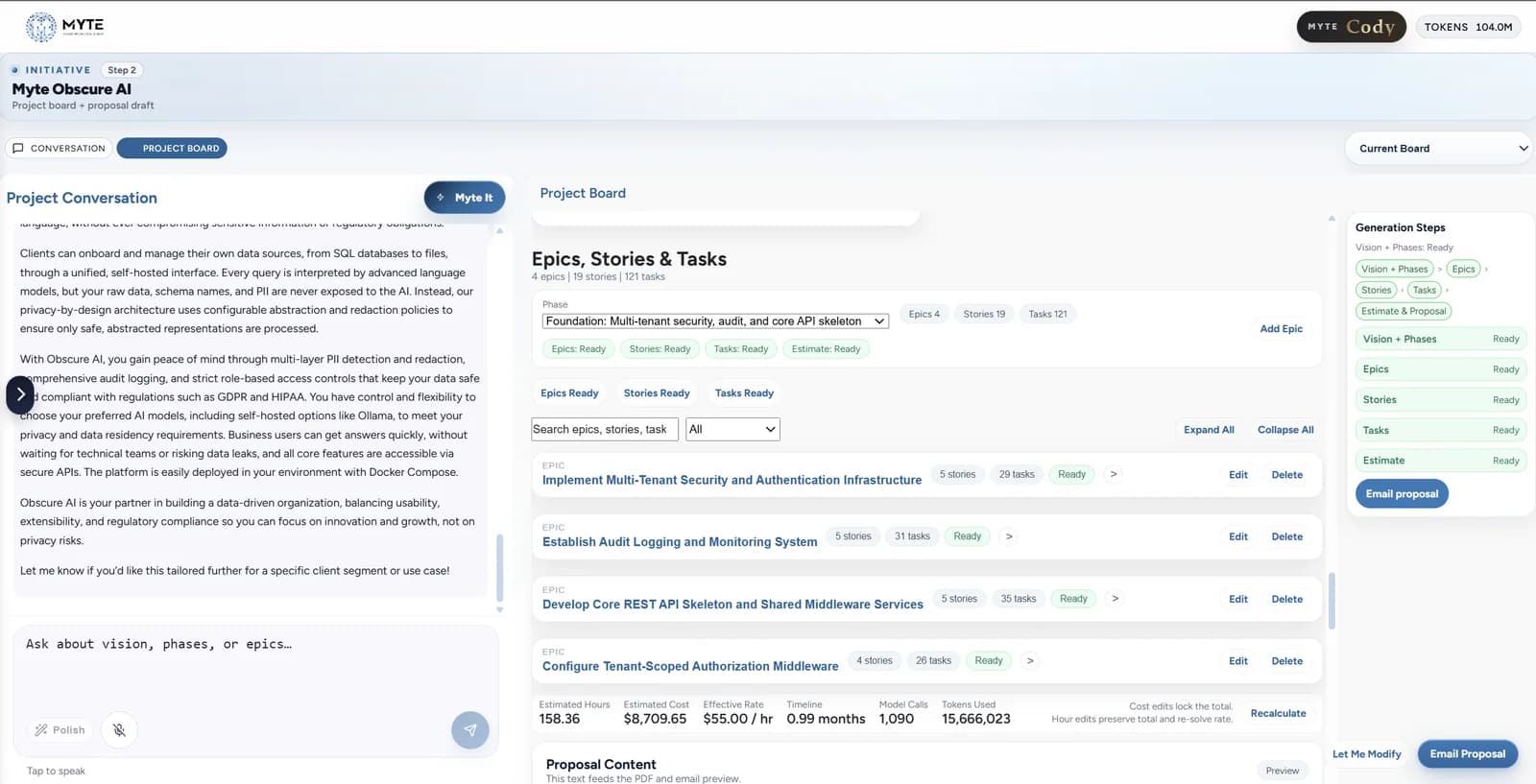
Task: Click the Stories 19 count pill
Action: (984, 314)
